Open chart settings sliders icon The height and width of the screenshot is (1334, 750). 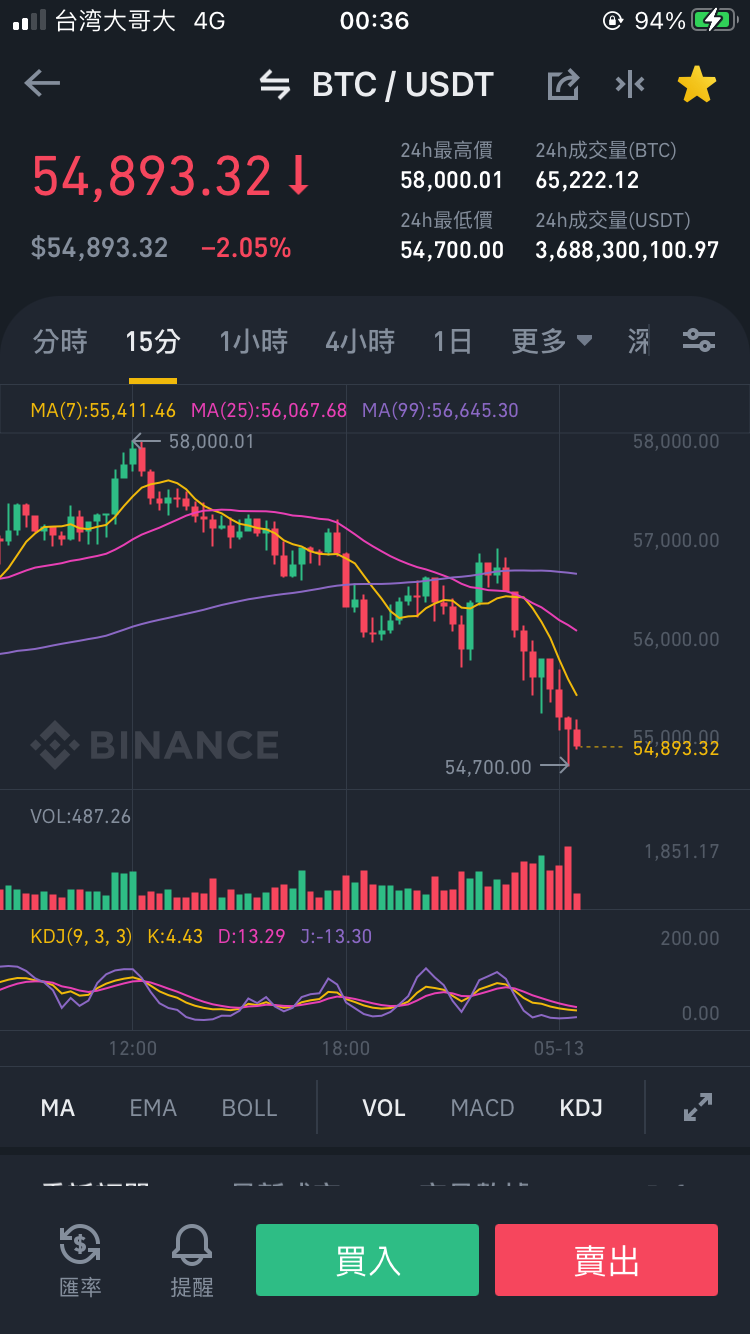(x=699, y=341)
